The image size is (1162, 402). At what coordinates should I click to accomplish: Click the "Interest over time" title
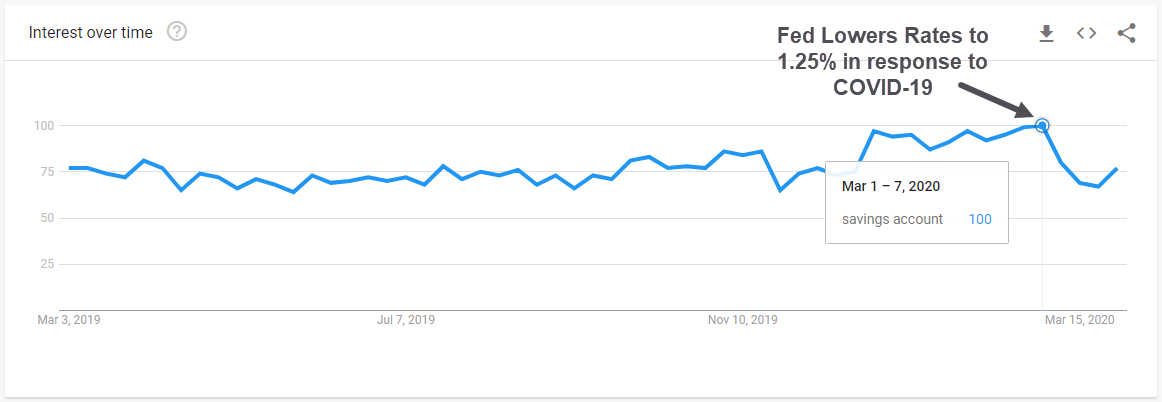[x=91, y=33]
